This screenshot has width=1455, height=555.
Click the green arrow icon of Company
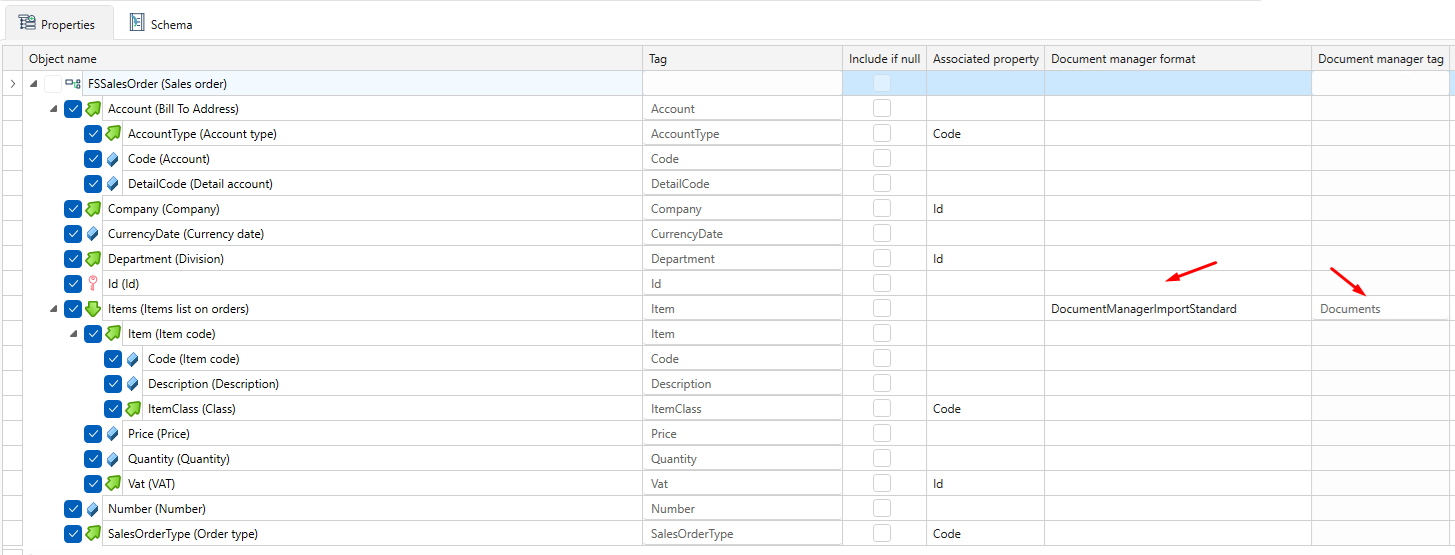point(93,208)
